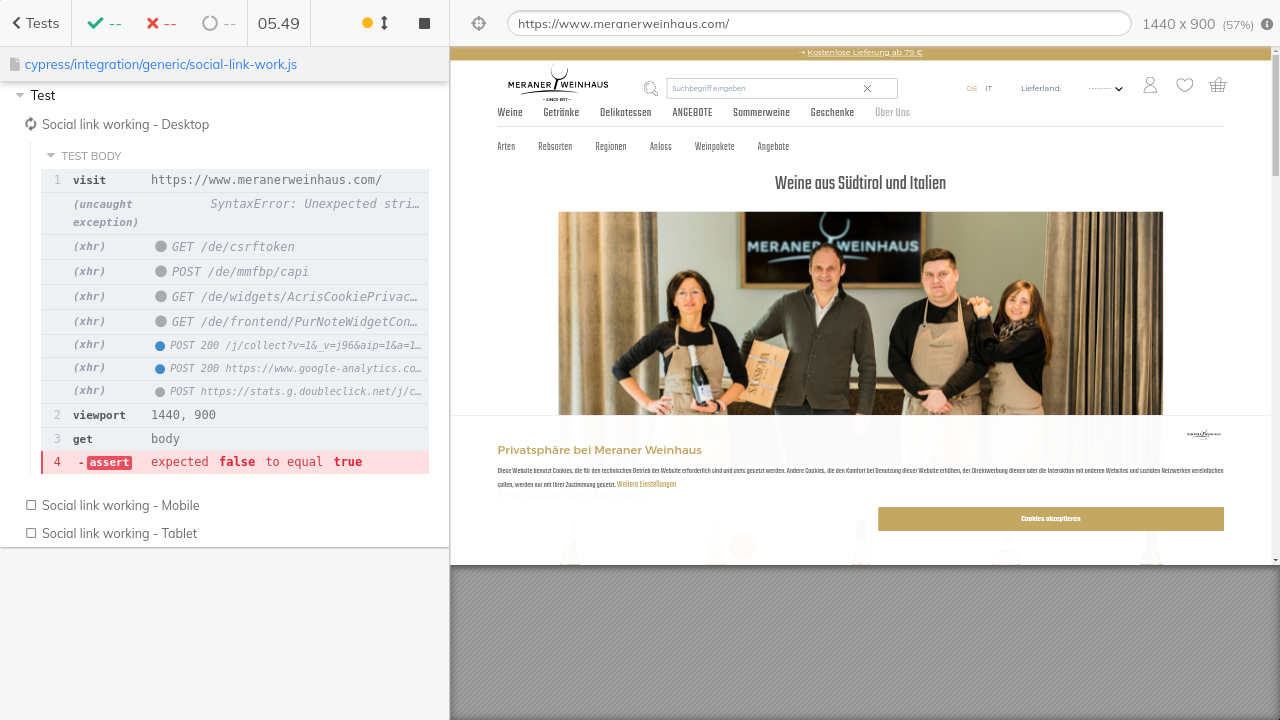Accept cookies with Cookies akzeptieren button
This screenshot has height=720, width=1280.
click(x=1050, y=519)
